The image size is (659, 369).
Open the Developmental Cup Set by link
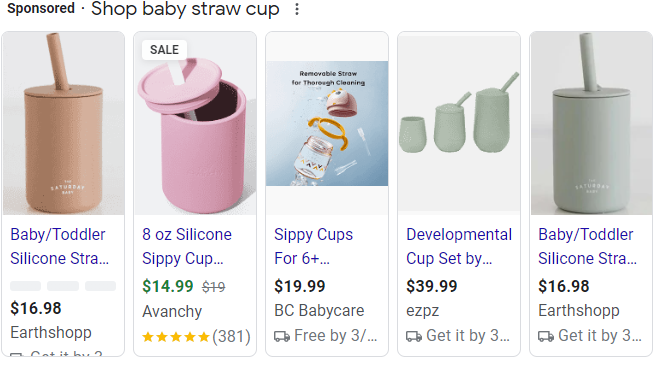[x=459, y=246]
